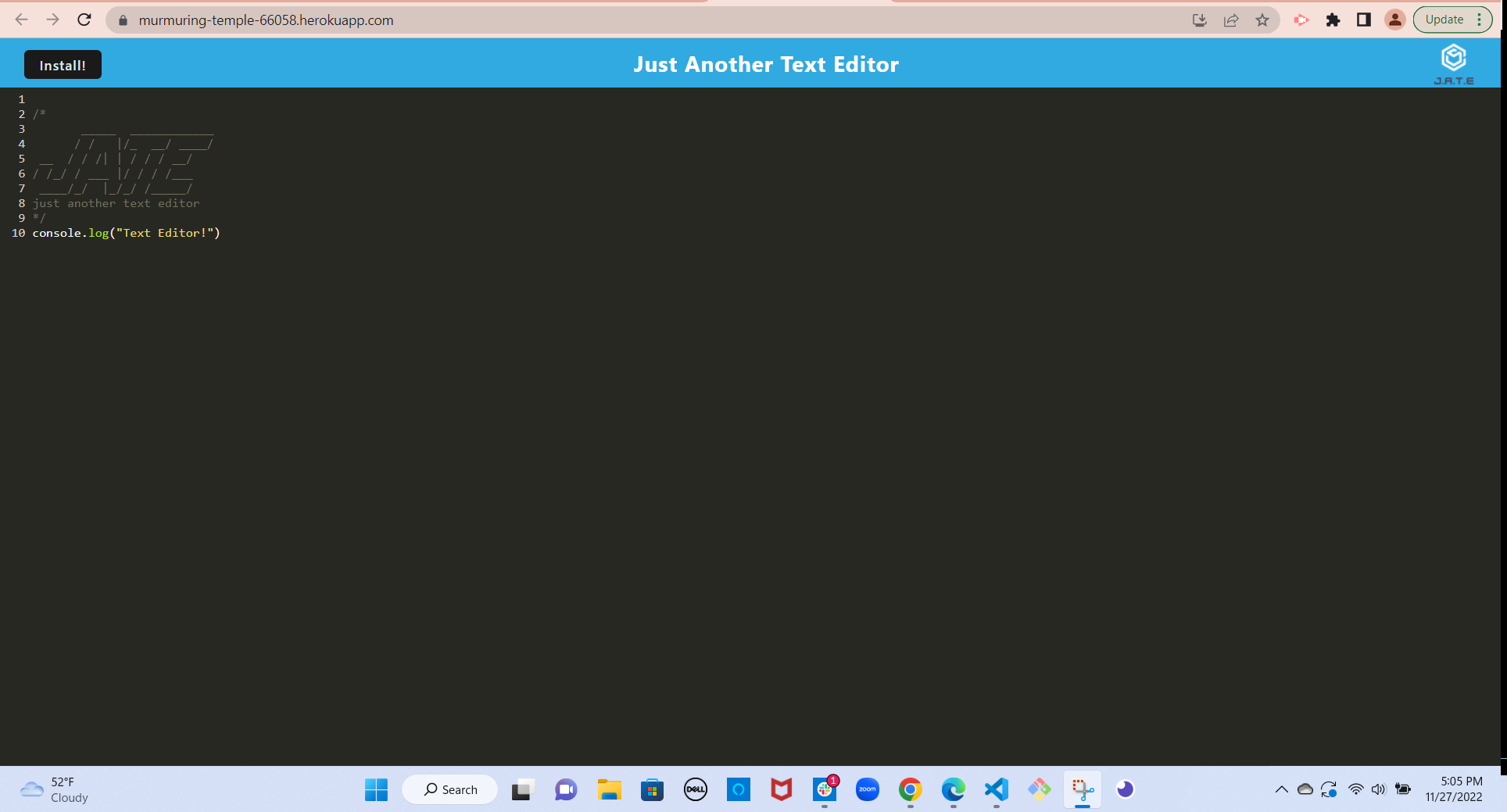Open the Snipping Tool from the taskbar
1507x812 pixels.
tap(1082, 789)
